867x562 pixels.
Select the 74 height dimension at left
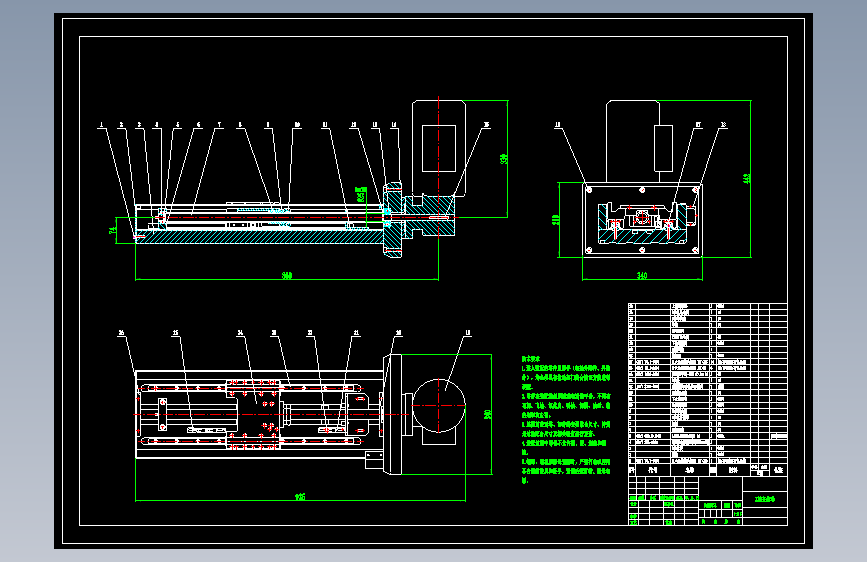pyautogui.click(x=113, y=230)
